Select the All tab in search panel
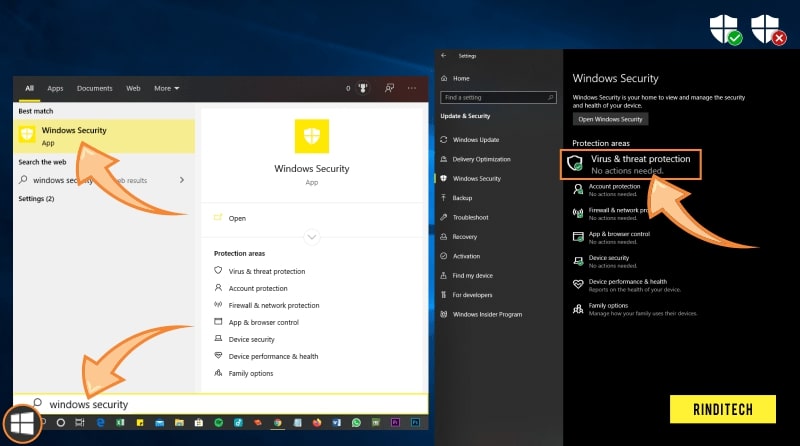This screenshot has width=800, height=446. click(30, 88)
